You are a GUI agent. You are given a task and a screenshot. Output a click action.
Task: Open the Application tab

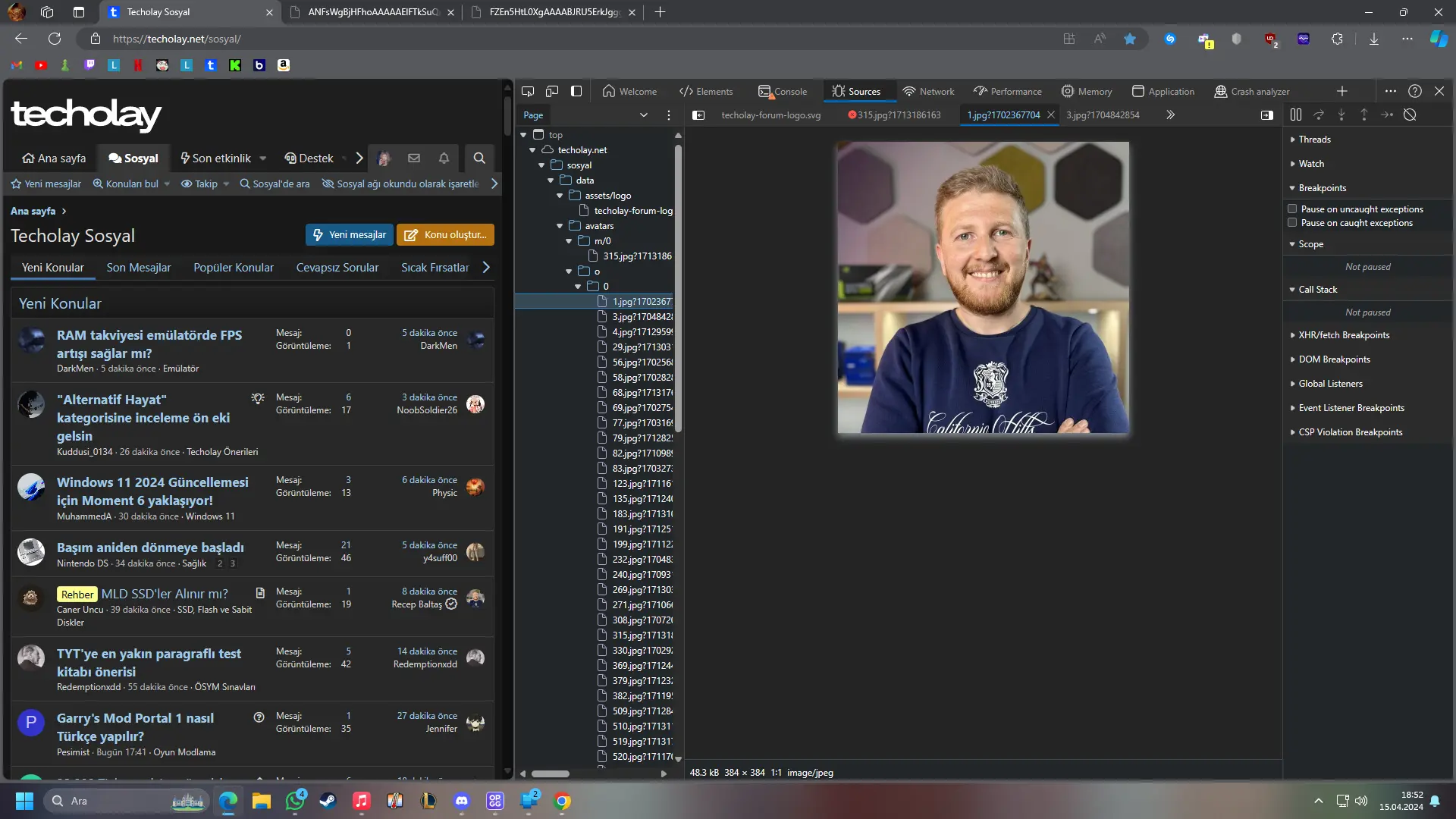pyautogui.click(x=1163, y=91)
